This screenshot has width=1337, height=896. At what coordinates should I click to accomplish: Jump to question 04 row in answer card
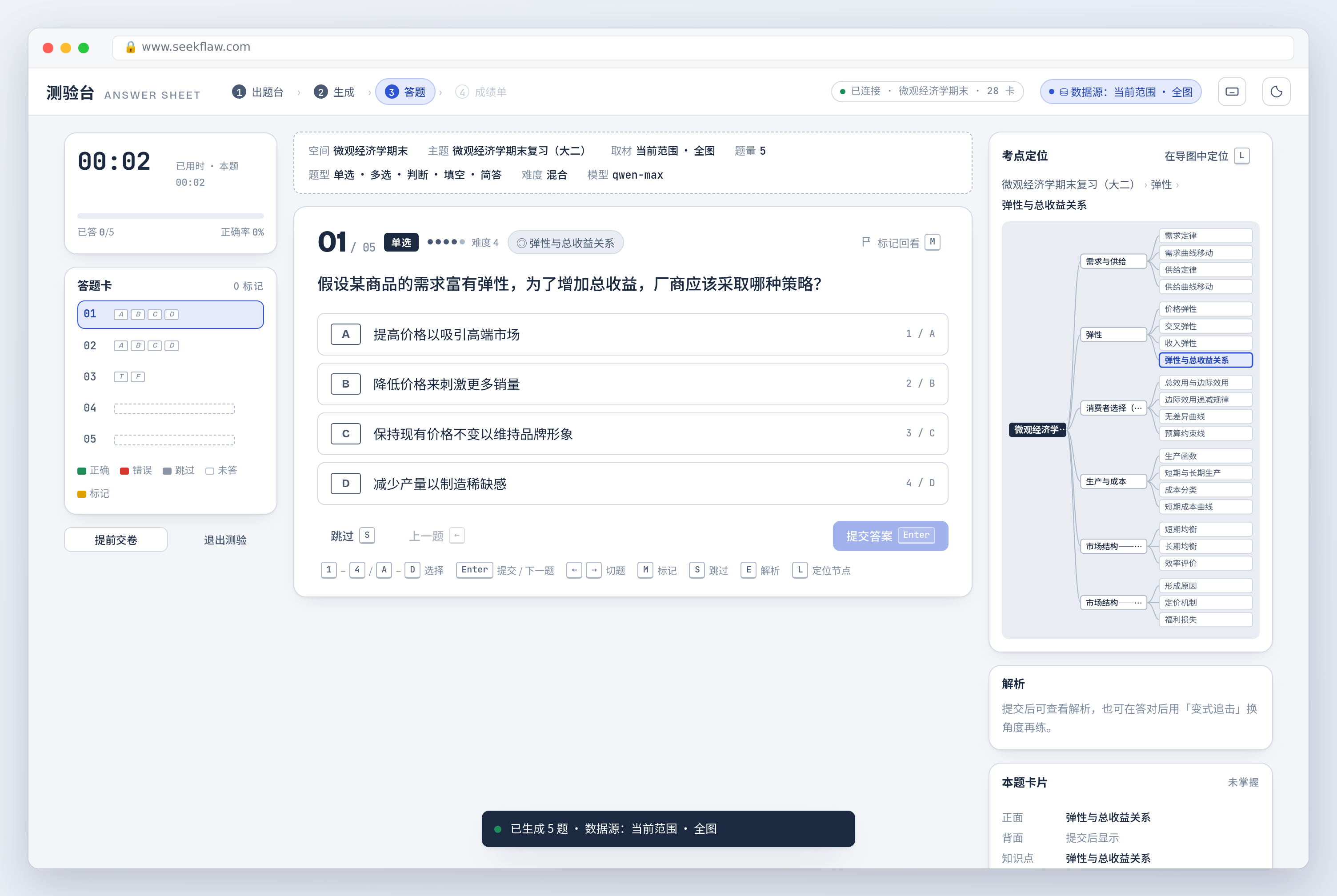click(x=170, y=408)
